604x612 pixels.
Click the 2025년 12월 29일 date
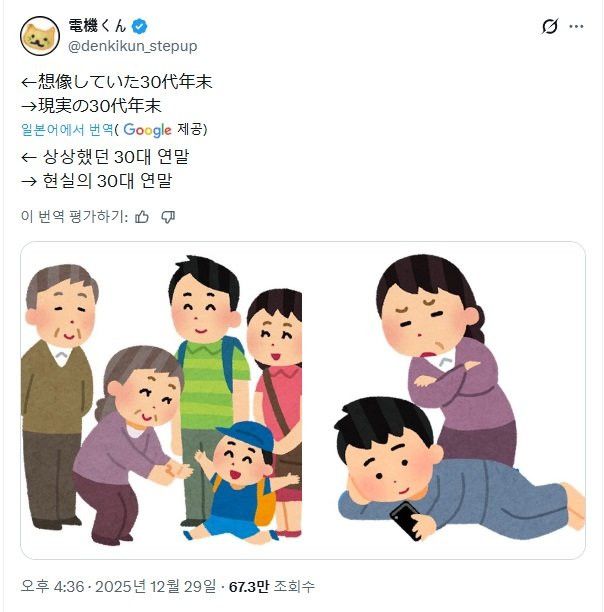tap(155, 586)
